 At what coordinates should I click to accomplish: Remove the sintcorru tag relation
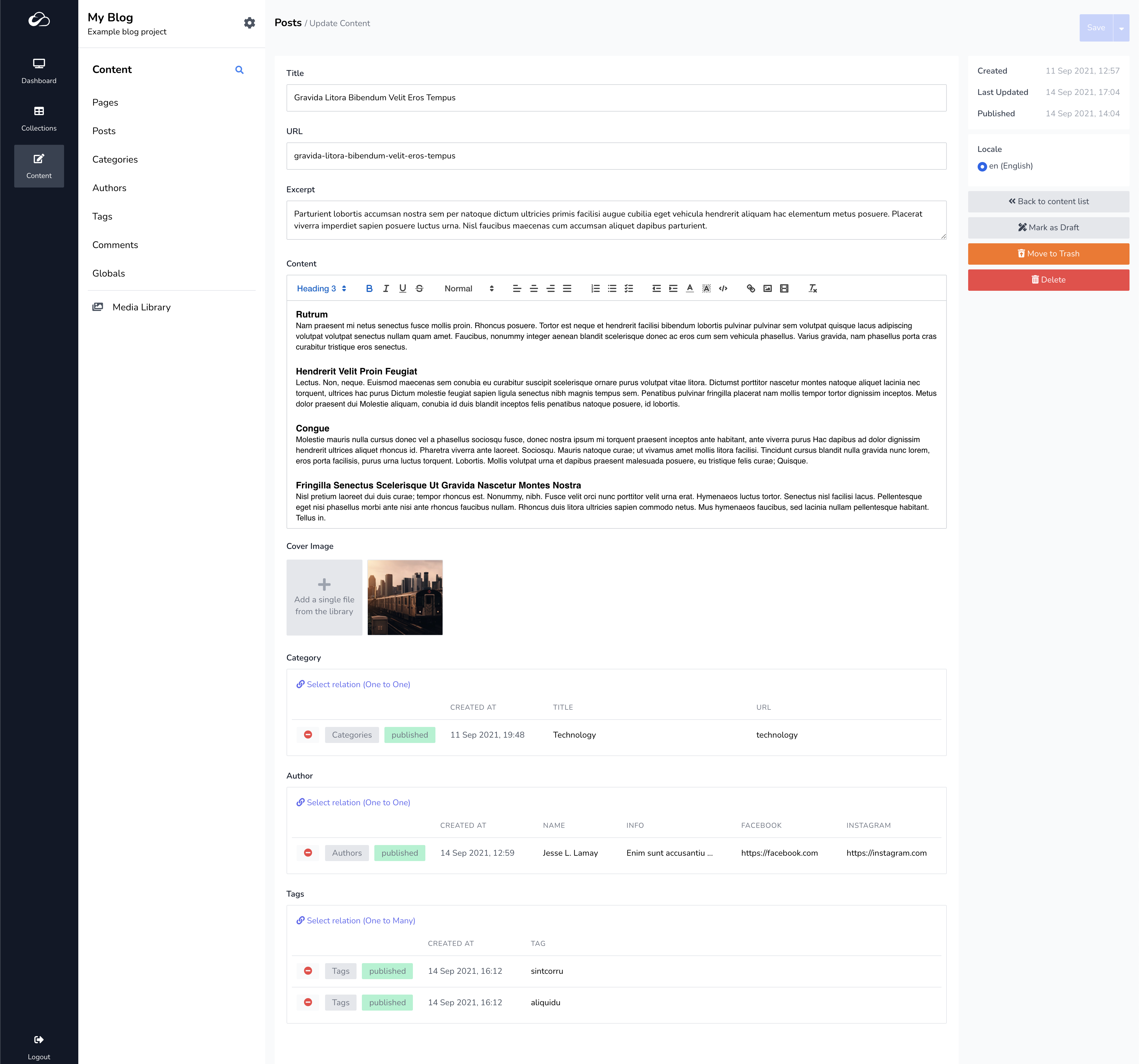308,971
